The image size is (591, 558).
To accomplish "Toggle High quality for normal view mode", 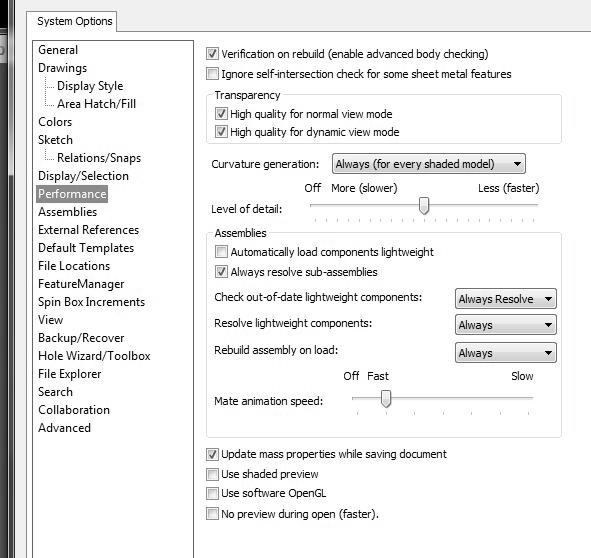I will point(221,113).
